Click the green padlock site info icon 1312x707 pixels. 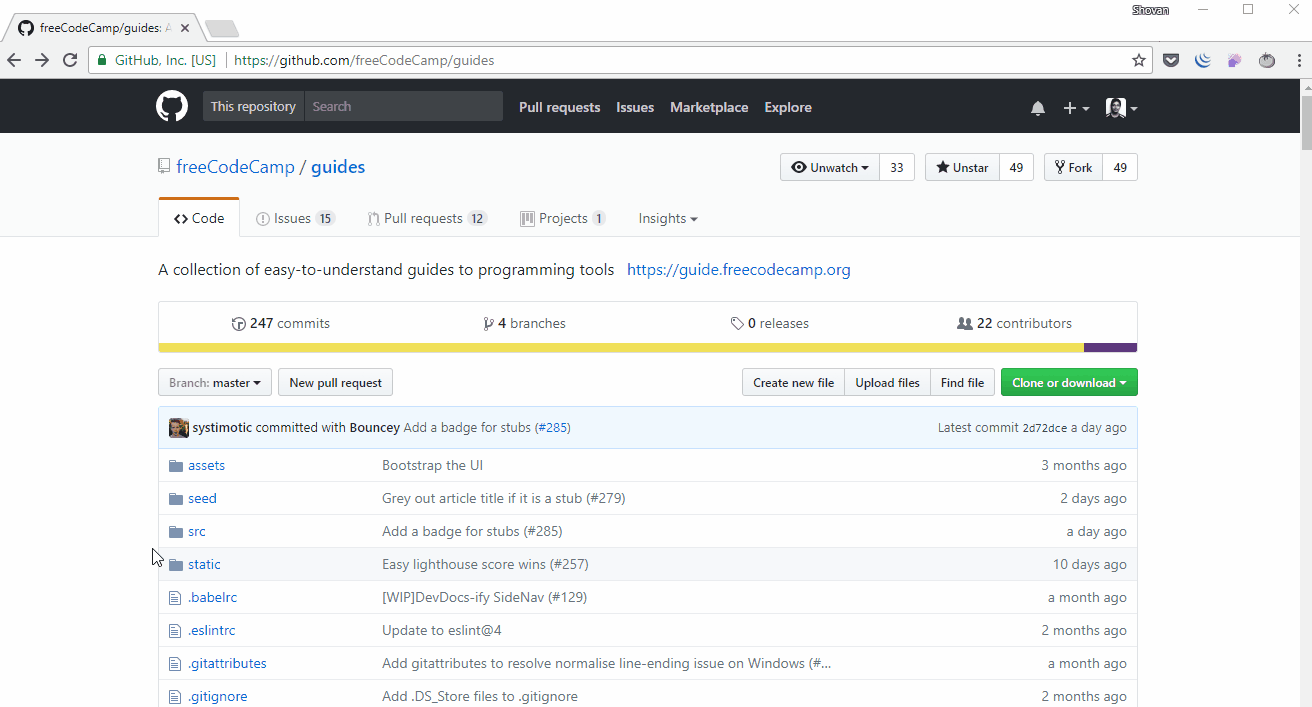pyautogui.click(x=102, y=60)
